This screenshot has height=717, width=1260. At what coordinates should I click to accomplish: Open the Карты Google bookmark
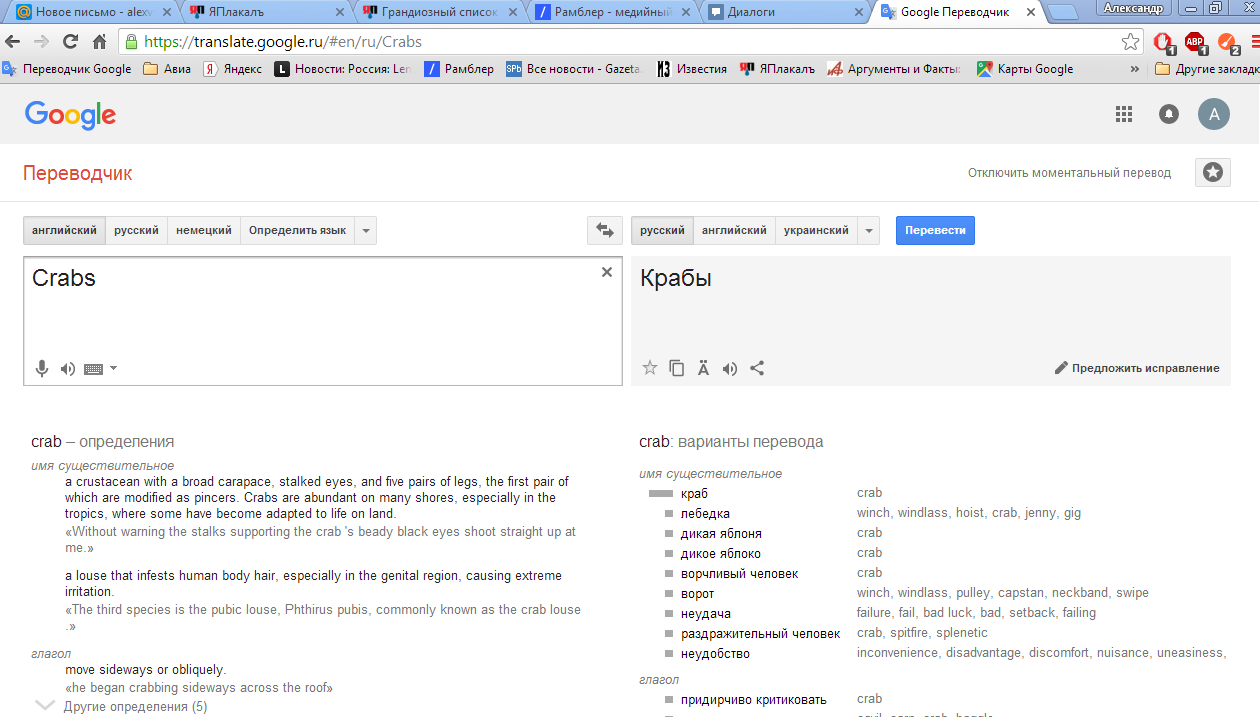click(1025, 69)
